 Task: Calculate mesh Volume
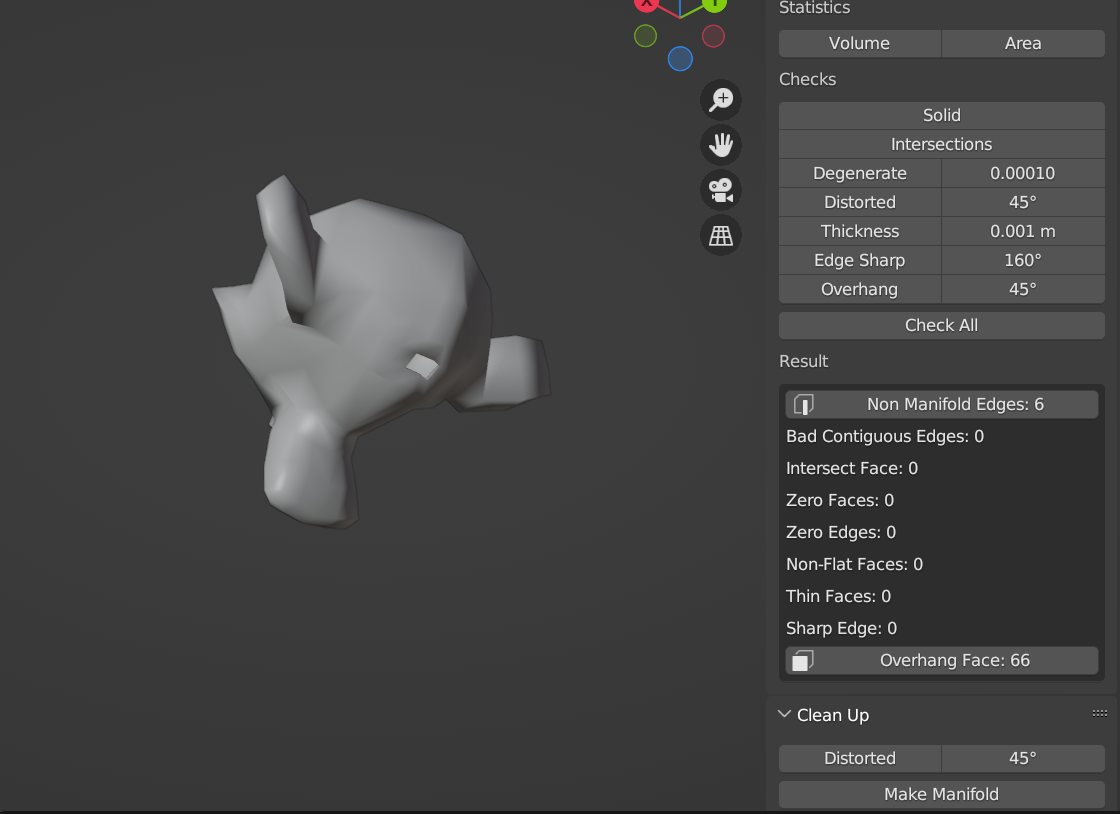pyautogui.click(x=859, y=44)
